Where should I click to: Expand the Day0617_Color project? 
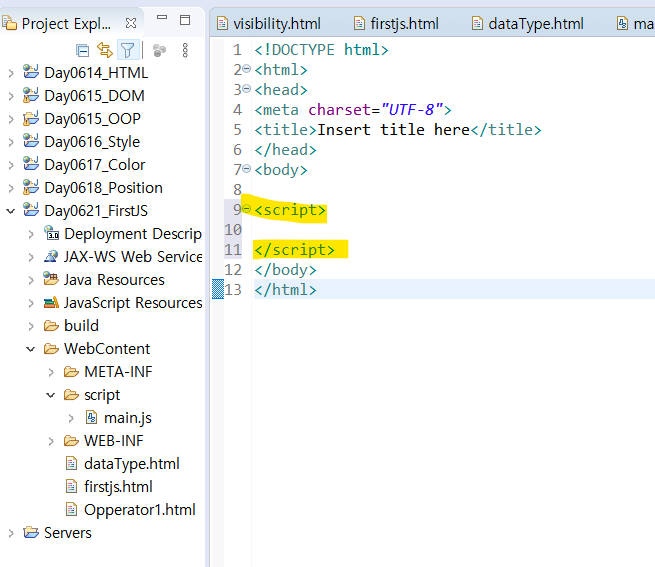click(11, 165)
